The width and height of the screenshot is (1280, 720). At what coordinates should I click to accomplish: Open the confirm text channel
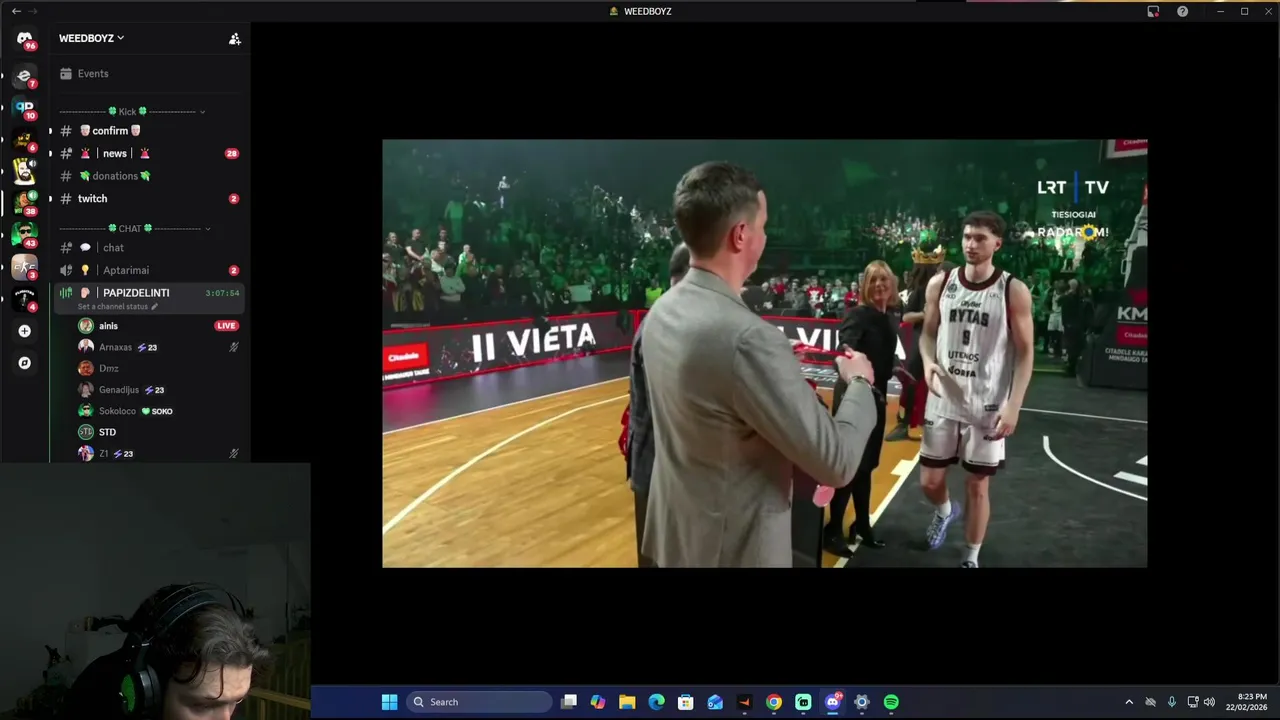(x=147, y=131)
